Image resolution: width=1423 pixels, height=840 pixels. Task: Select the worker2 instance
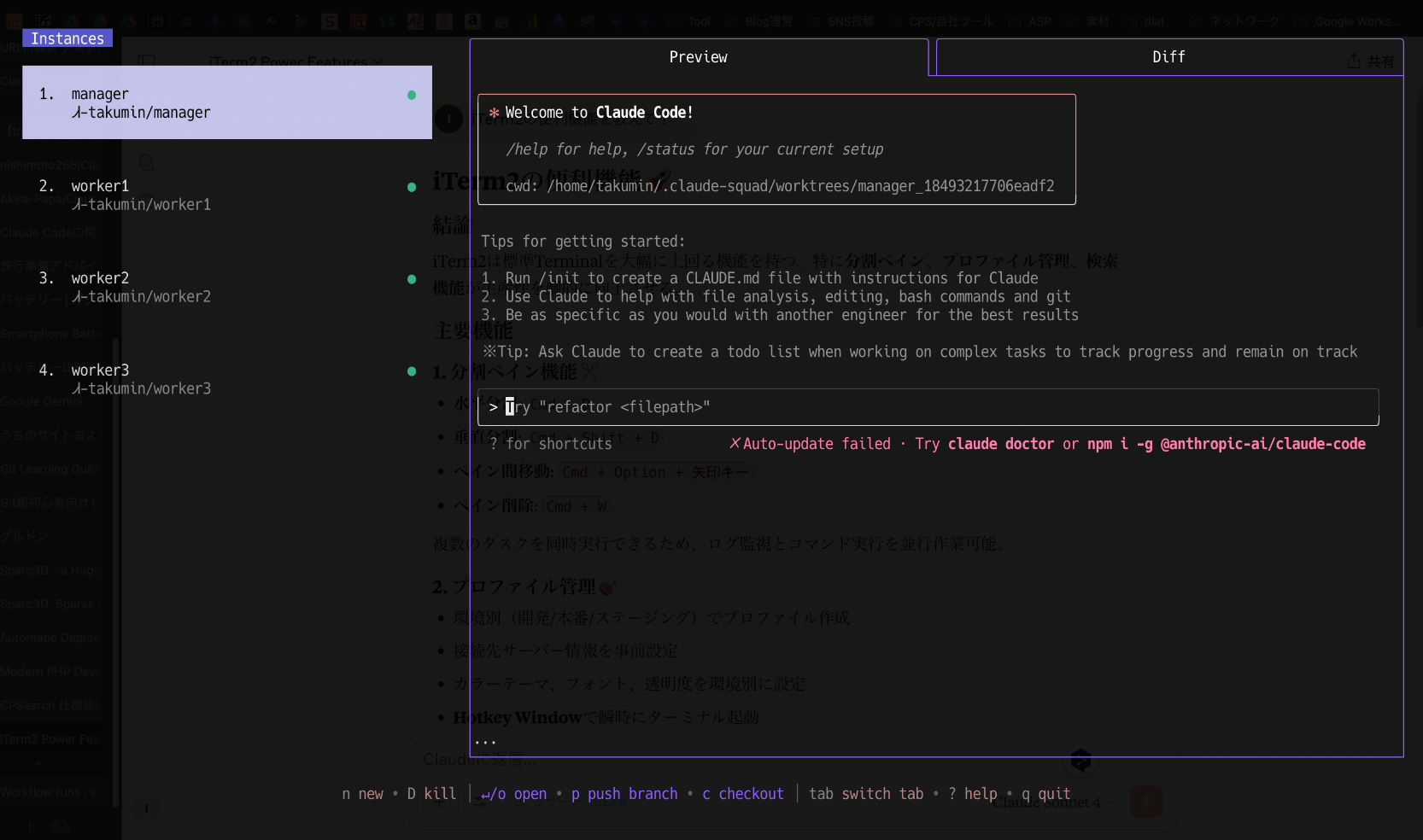point(227,287)
